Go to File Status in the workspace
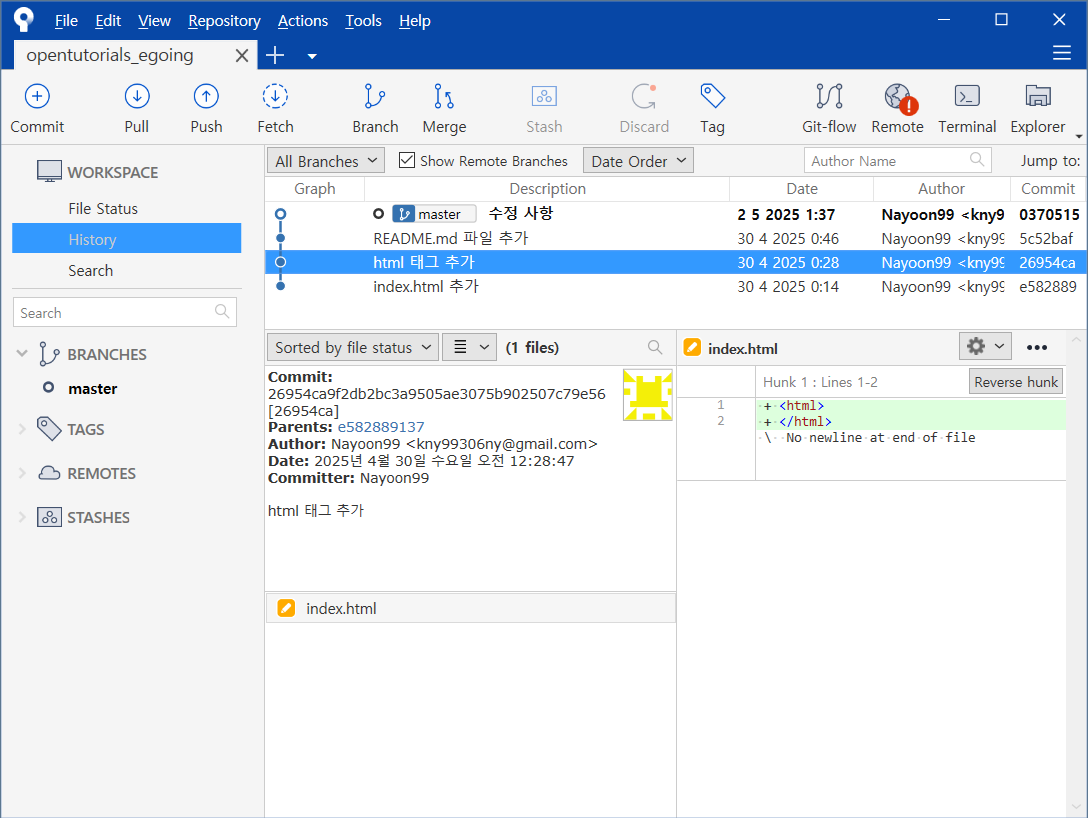Viewport: 1088px width, 819px height. 103,208
